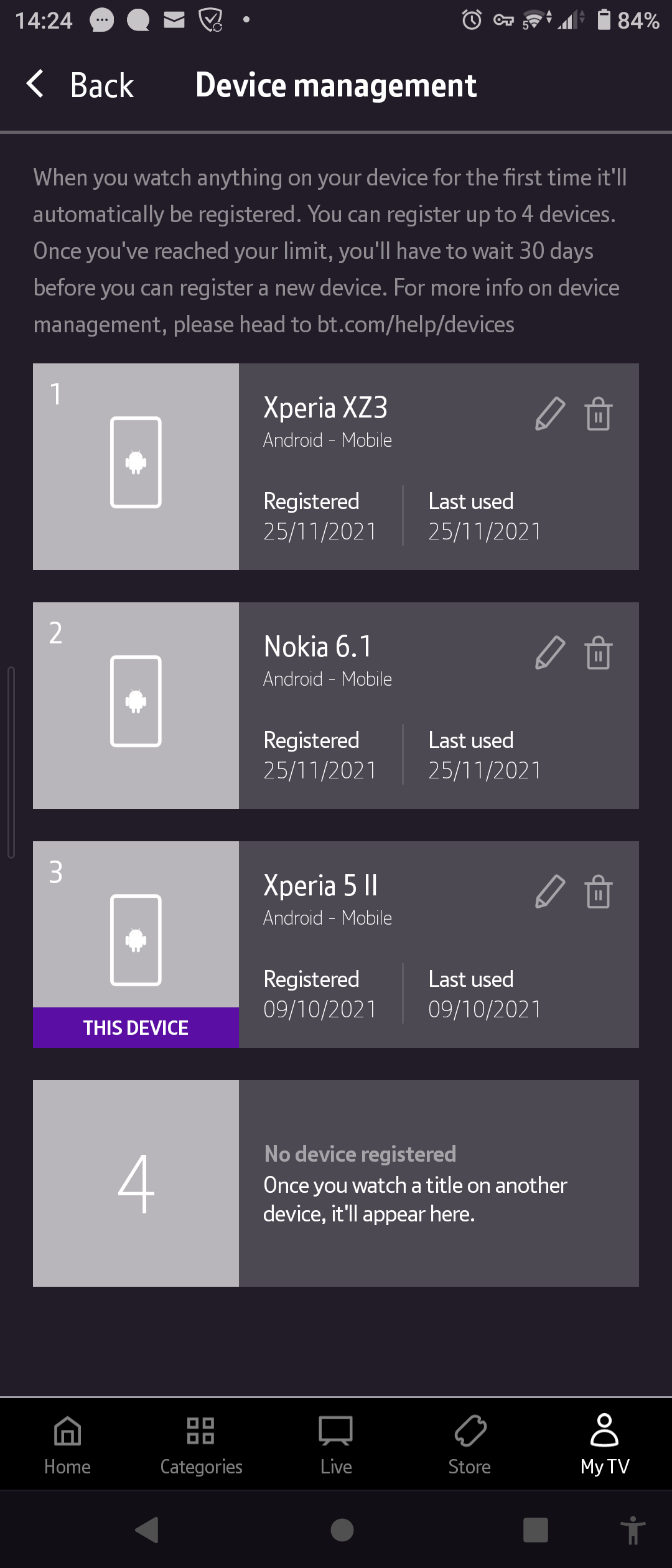Delete the Xperia 5 II device

tap(598, 892)
